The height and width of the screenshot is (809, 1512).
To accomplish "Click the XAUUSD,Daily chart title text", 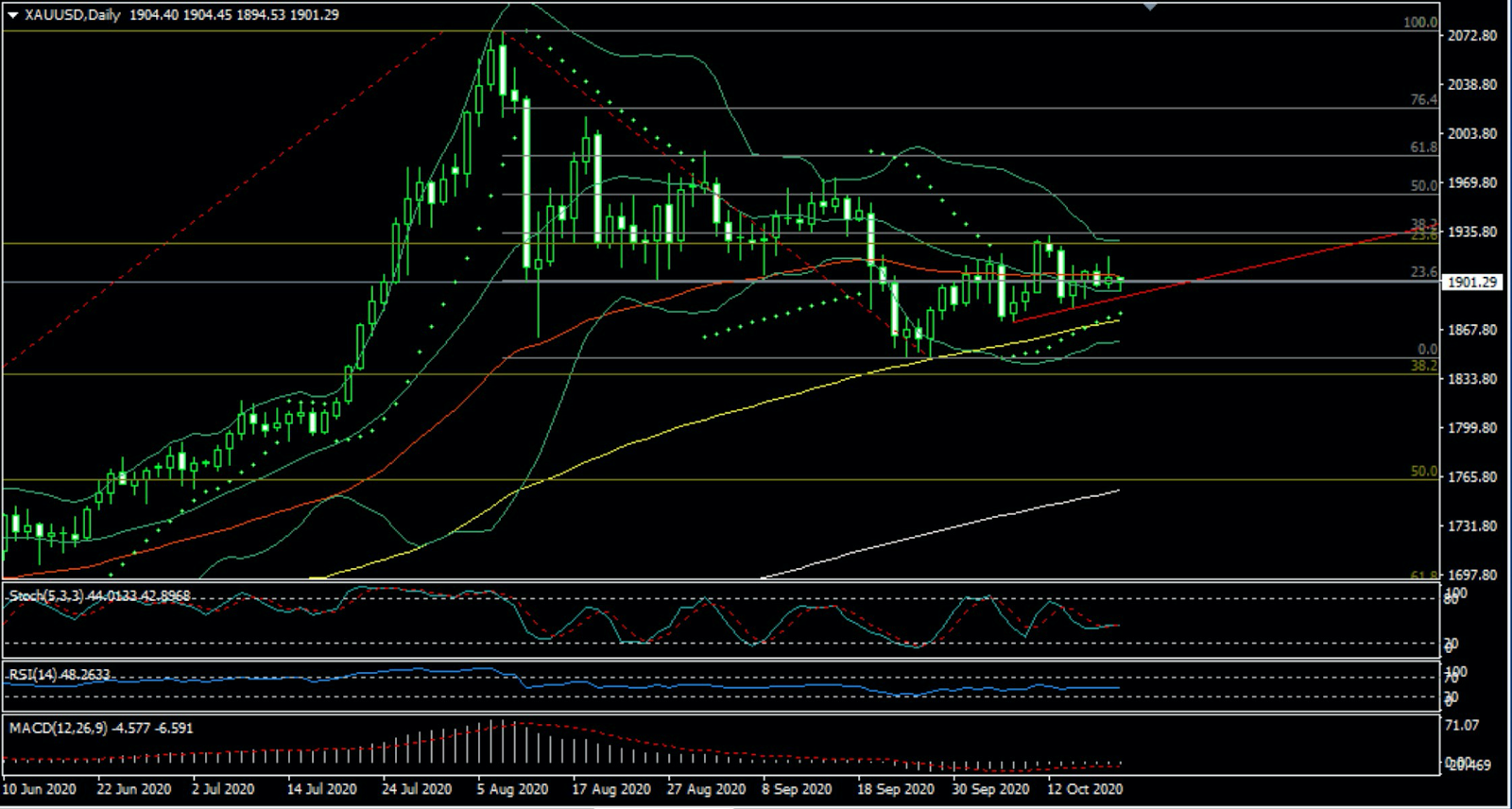I will [x=73, y=15].
